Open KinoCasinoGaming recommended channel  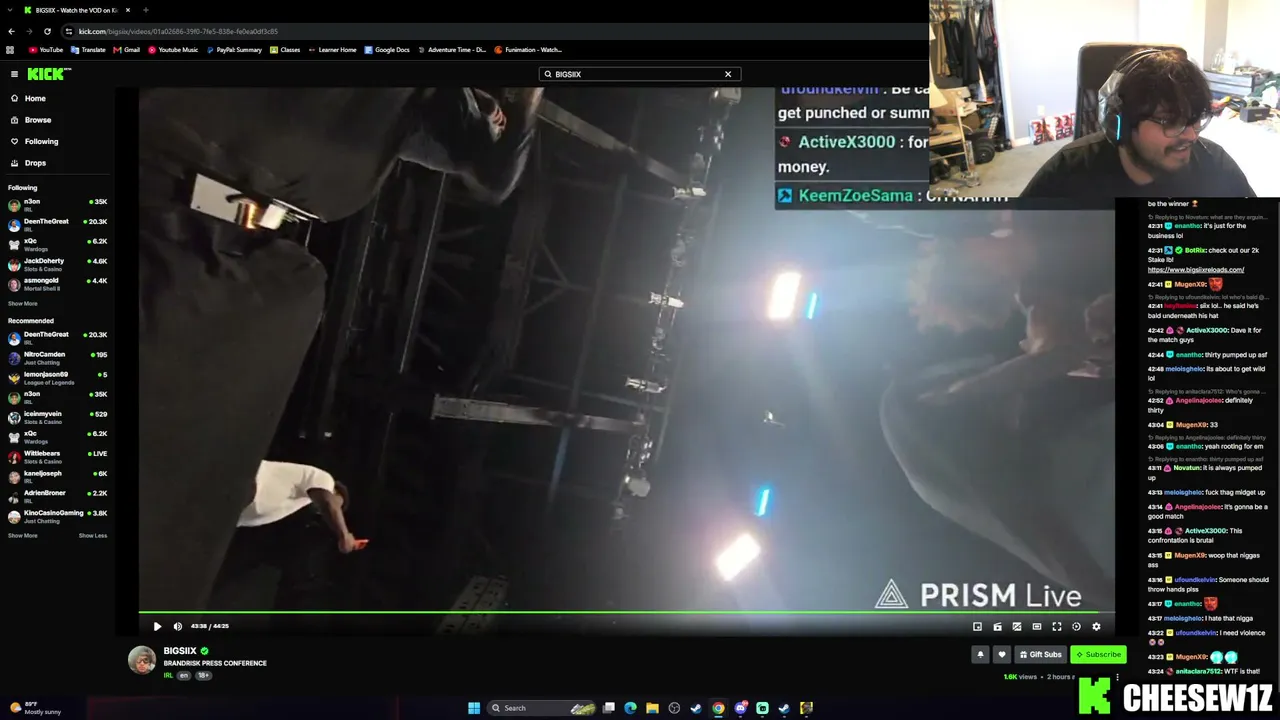point(57,516)
